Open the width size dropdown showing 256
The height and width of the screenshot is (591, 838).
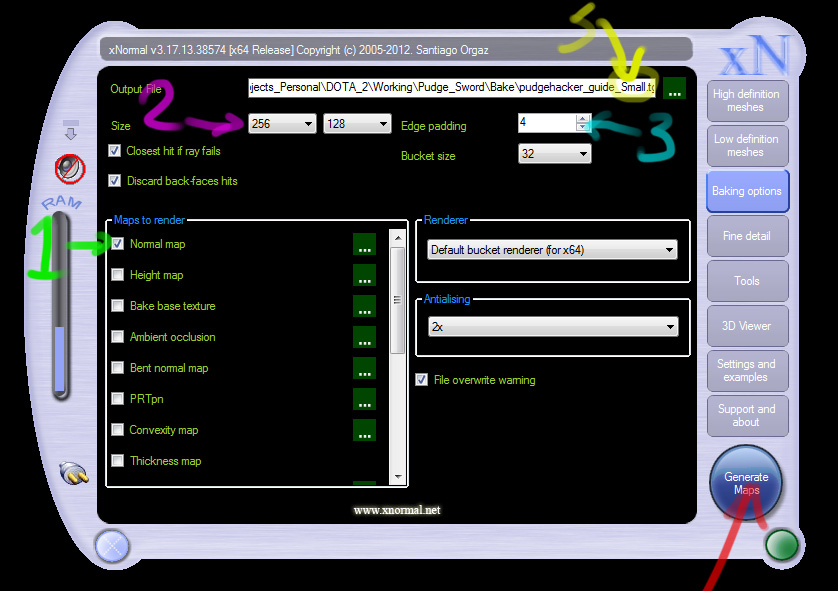tap(282, 124)
